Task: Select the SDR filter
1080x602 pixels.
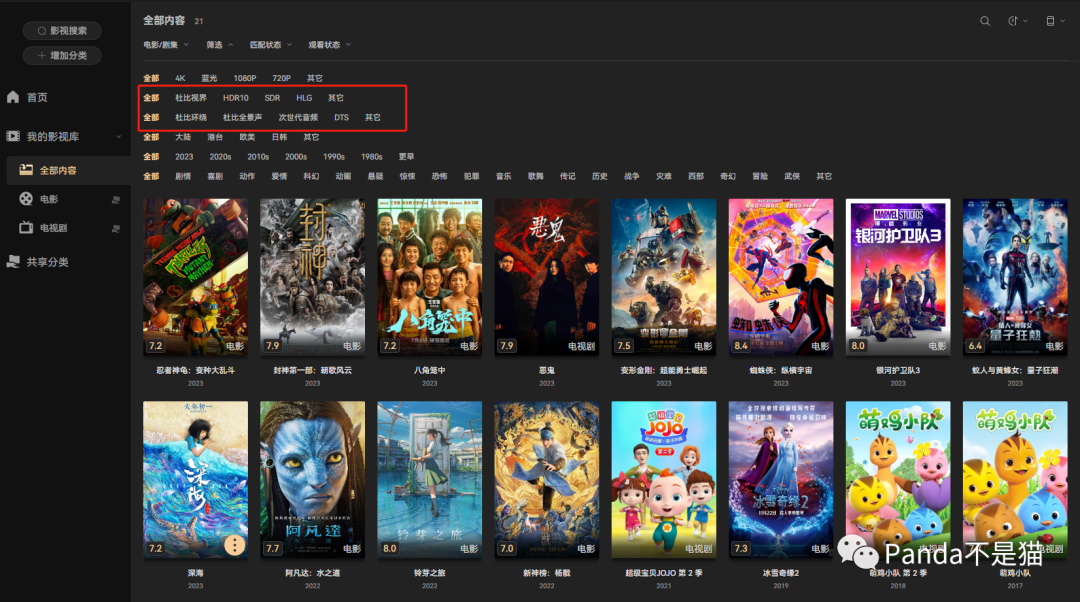Action: click(272, 98)
